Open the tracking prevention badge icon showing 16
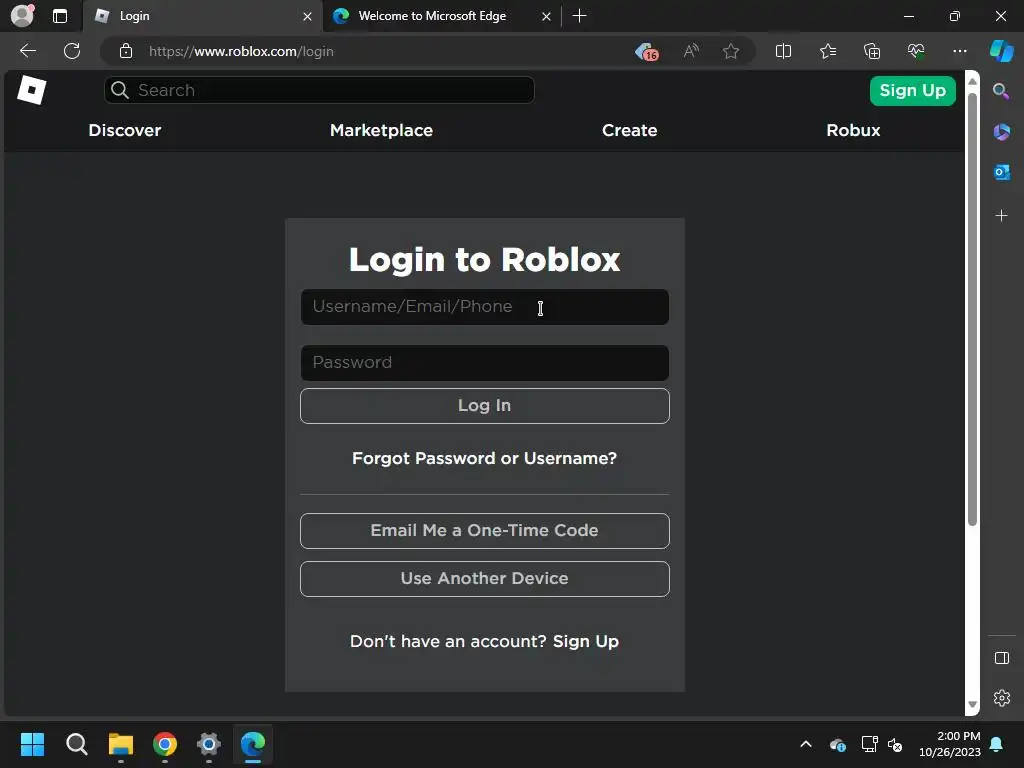The width and height of the screenshot is (1024, 768). pos(647,52)
